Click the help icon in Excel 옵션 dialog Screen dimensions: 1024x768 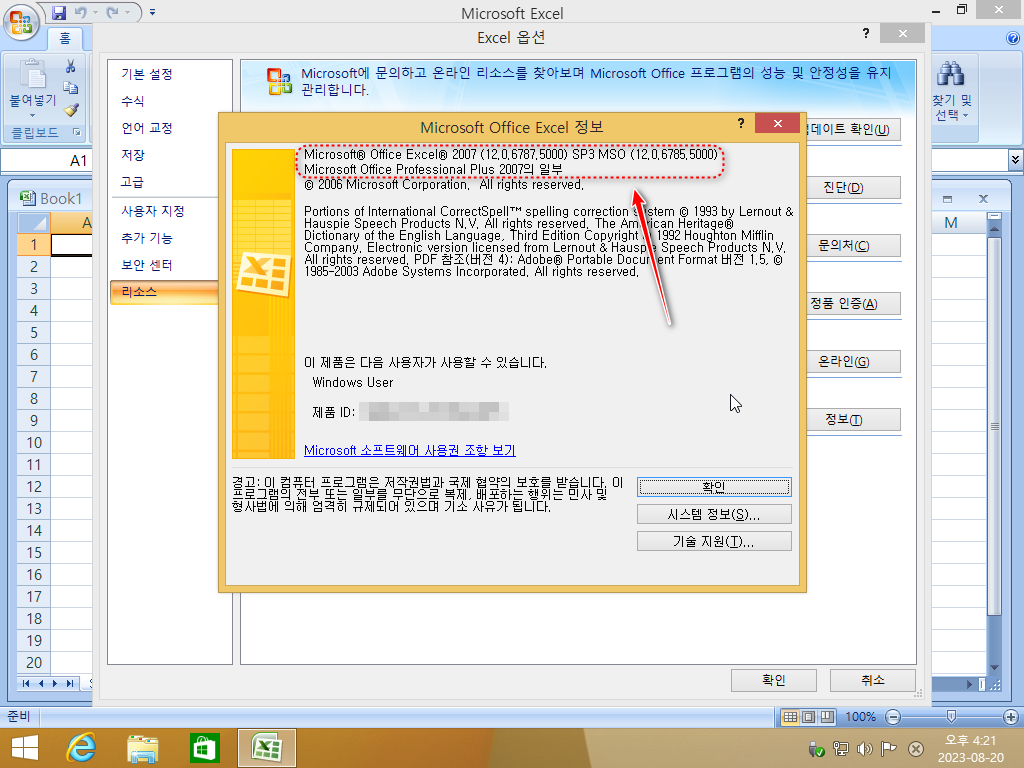866,33
